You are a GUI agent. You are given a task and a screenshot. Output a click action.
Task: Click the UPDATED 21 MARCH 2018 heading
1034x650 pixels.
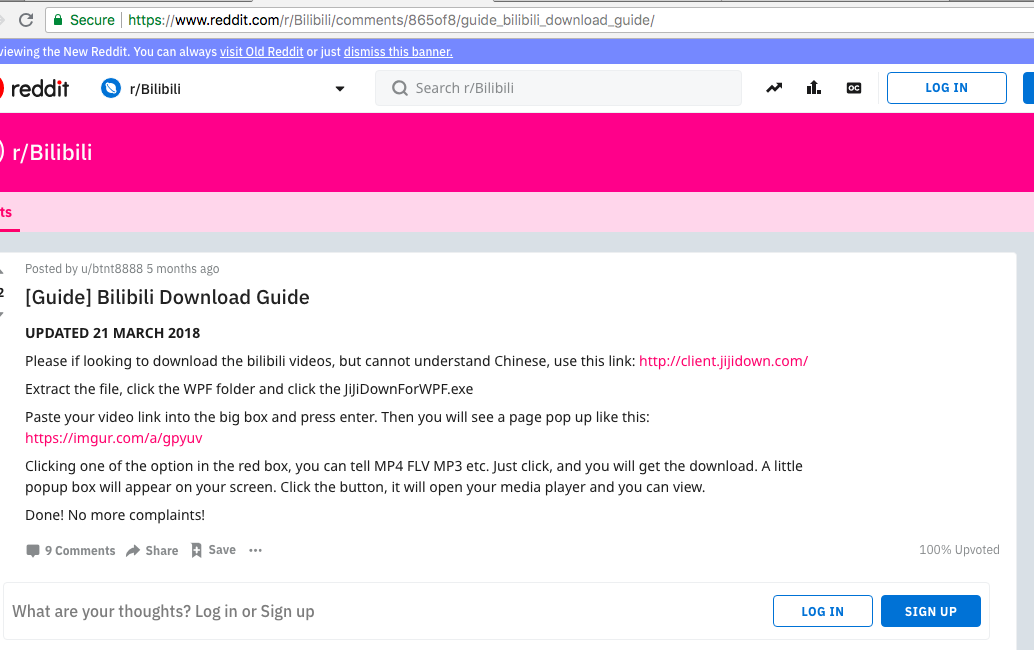click(113, 333)
